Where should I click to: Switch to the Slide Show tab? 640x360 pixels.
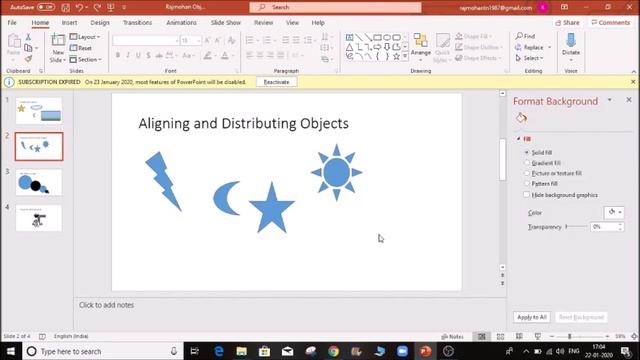(x=226, y=23)
